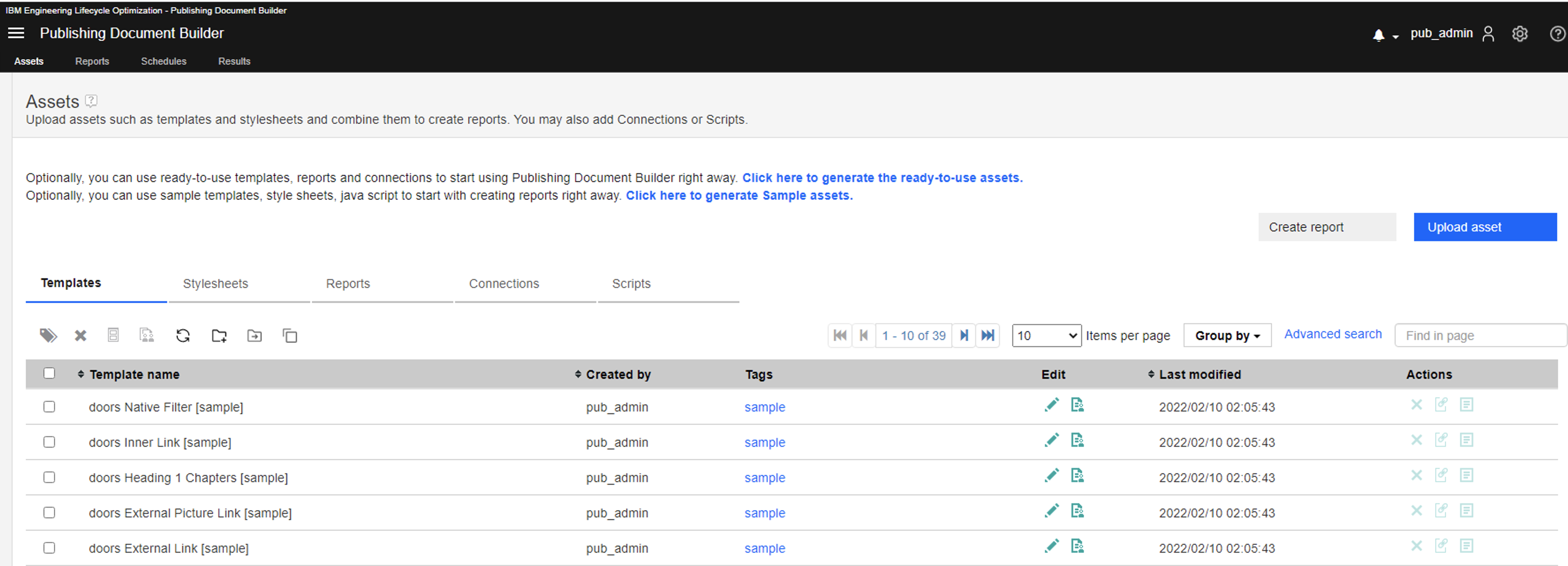Open the Schedules menu item

[163, 61]
